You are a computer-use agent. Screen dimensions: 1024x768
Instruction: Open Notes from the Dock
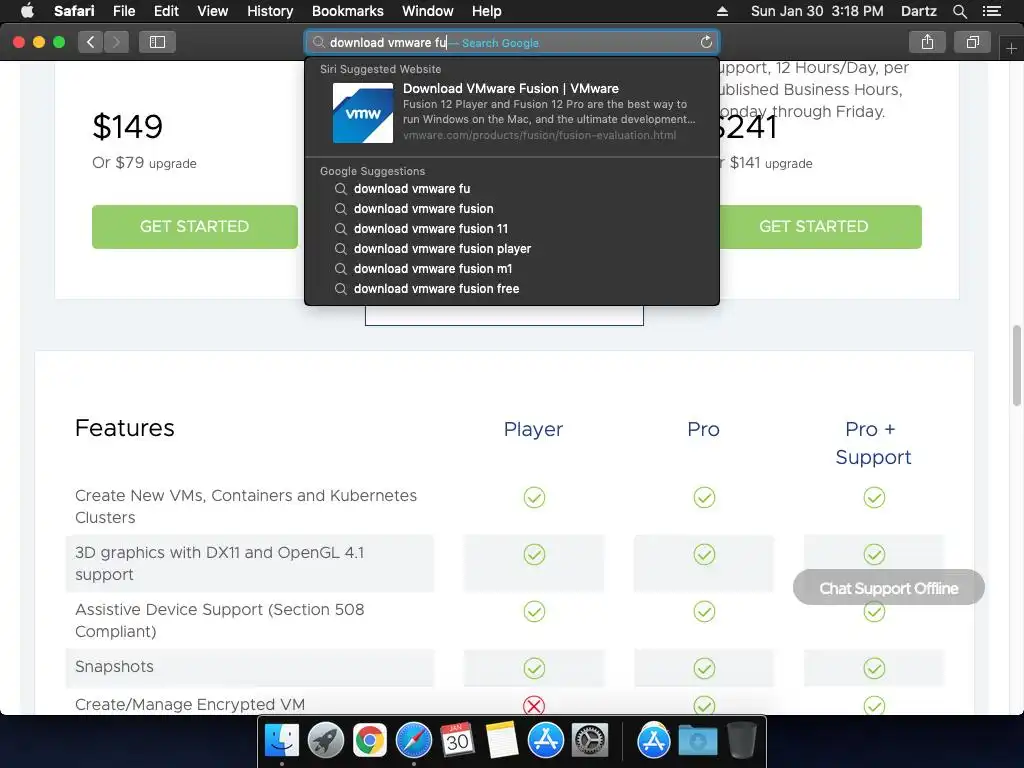click(x=502, y=741)
